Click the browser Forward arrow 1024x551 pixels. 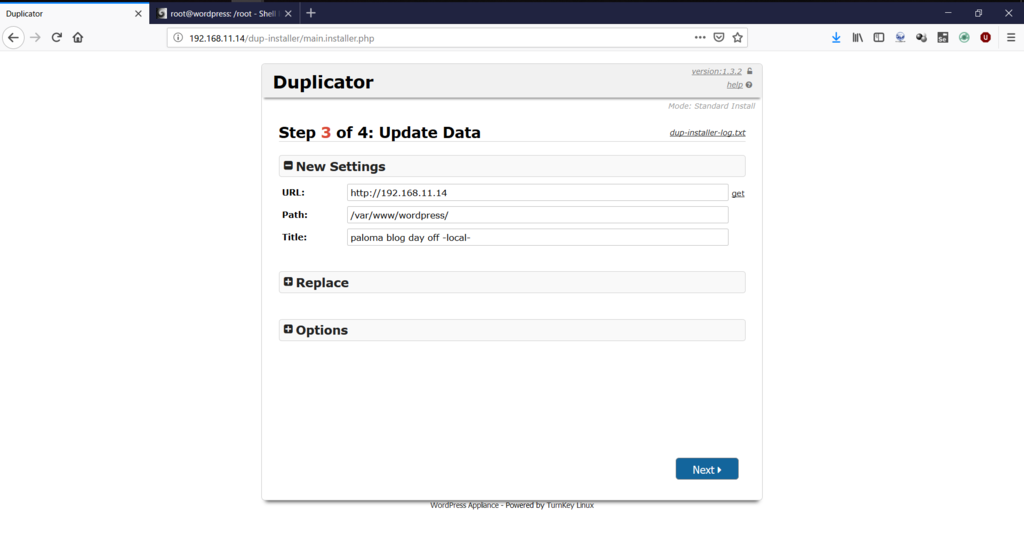coord(35,38)
